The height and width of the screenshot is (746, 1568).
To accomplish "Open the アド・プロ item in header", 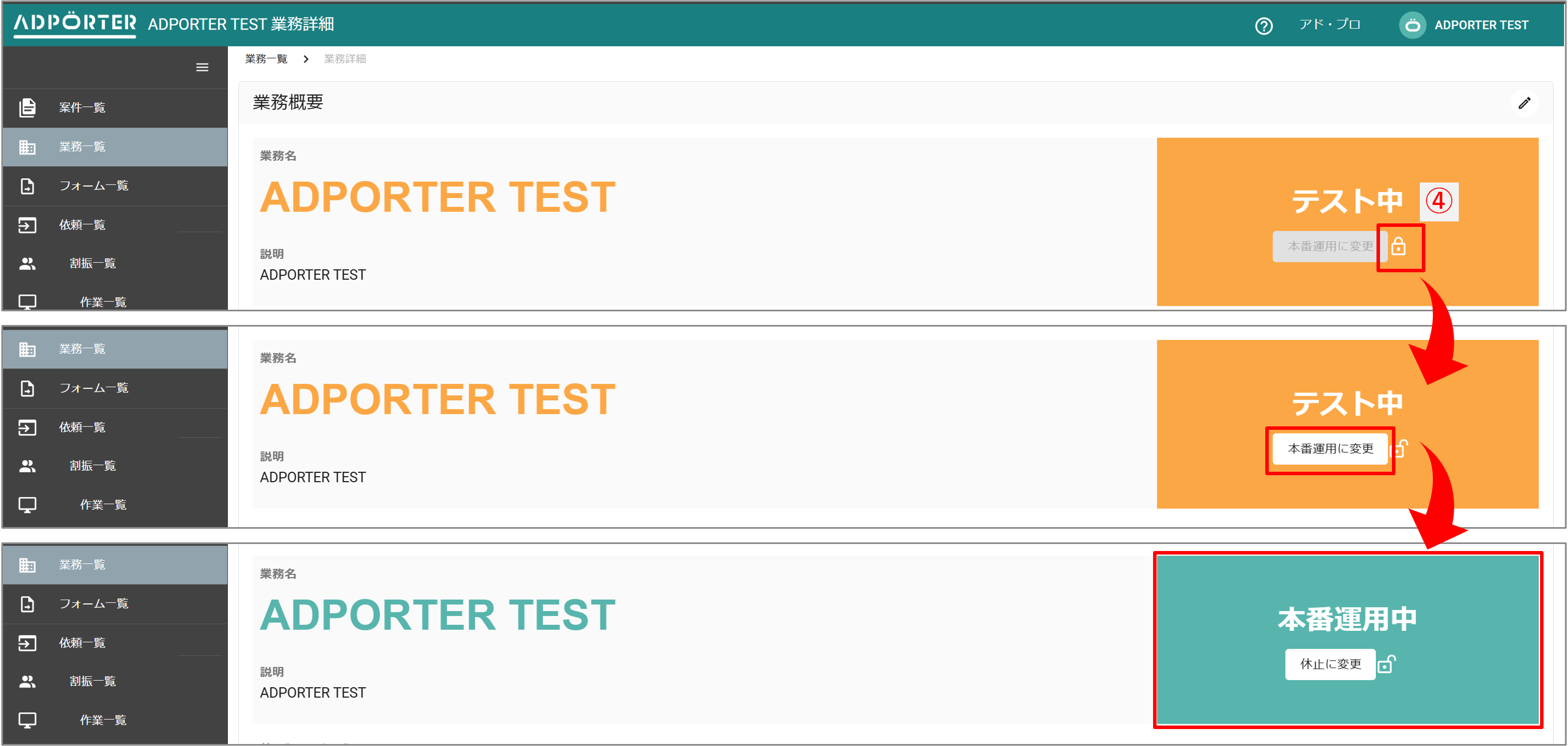I will point(1330,24).
